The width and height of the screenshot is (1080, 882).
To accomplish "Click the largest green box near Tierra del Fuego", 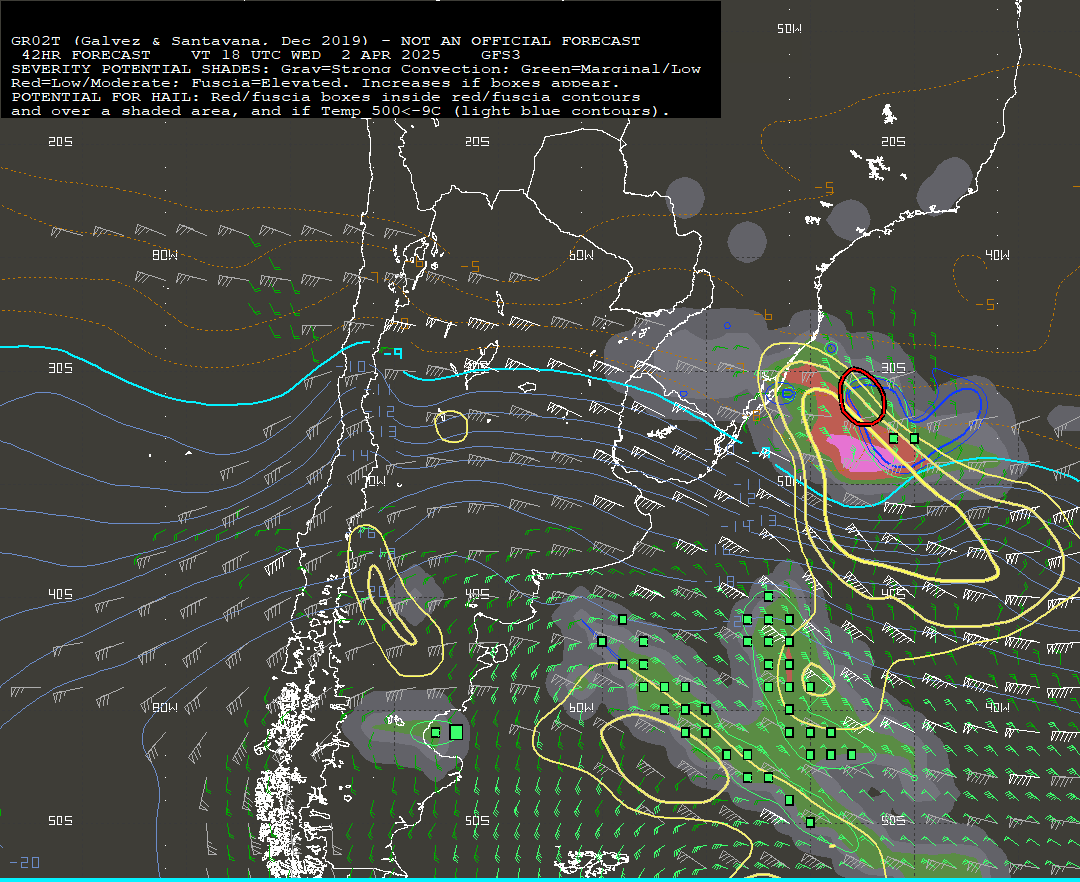I will point(456,732).
